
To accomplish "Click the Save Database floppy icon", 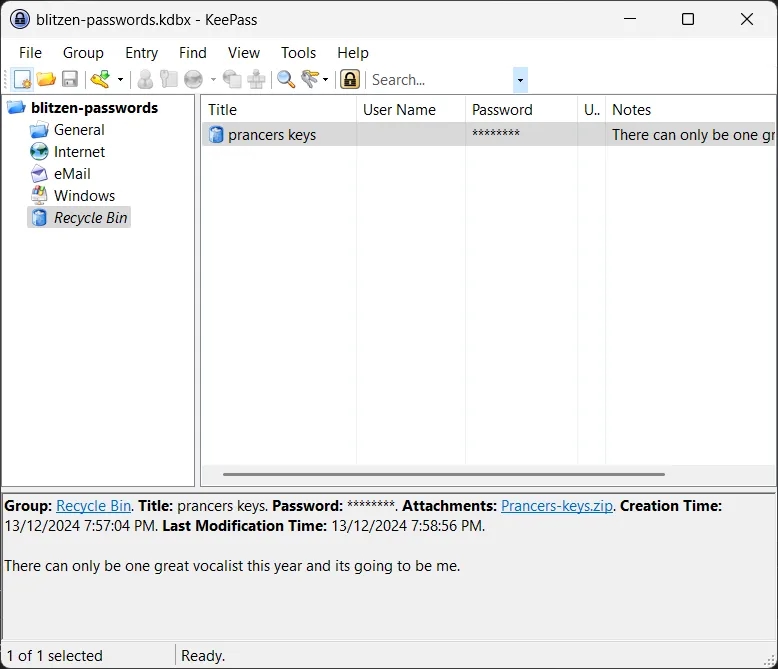I will click(x=70, y=80).
